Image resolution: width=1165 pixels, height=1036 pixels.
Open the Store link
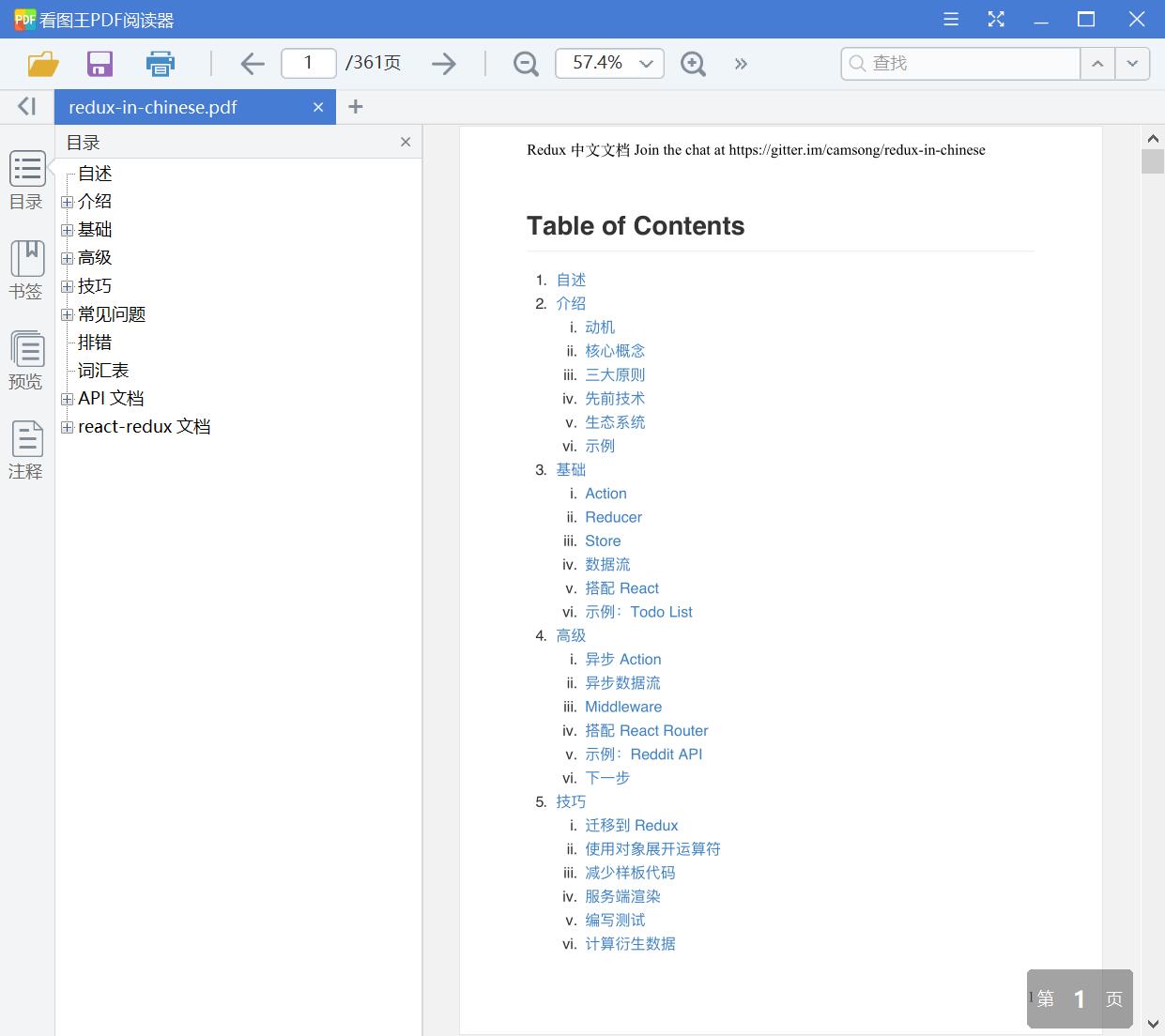click(x=603, y=541)
